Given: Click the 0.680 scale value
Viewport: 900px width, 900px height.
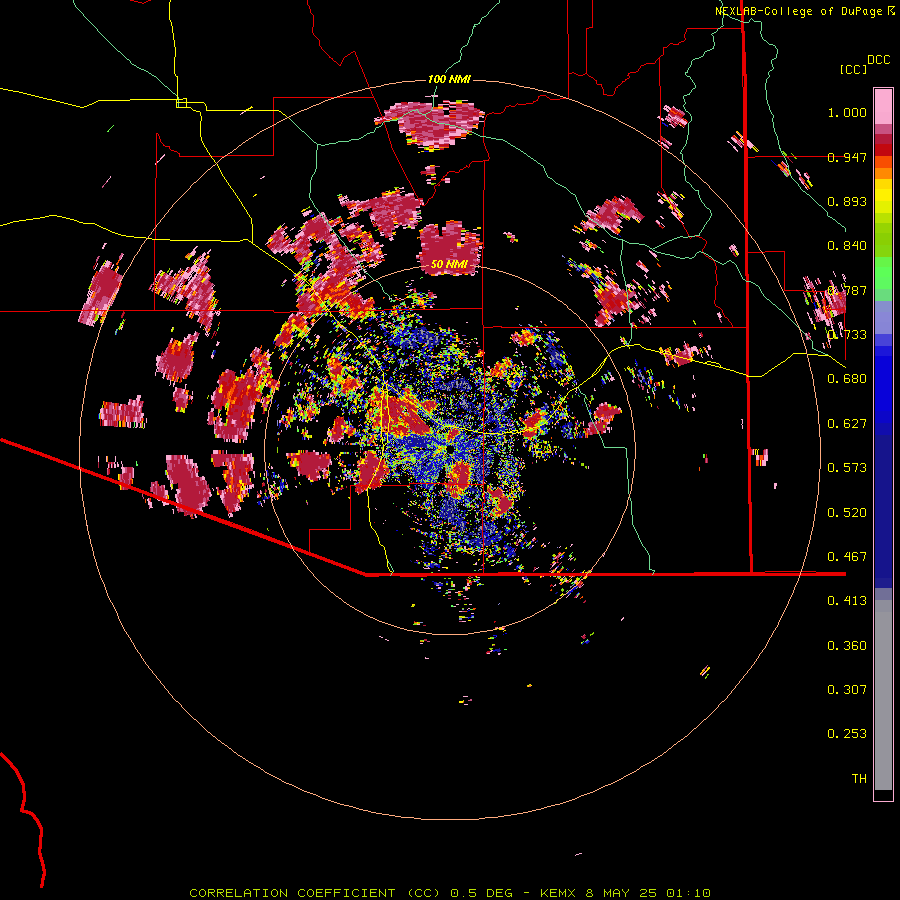Looking at the screenshot, I should [x=847, y=379].
